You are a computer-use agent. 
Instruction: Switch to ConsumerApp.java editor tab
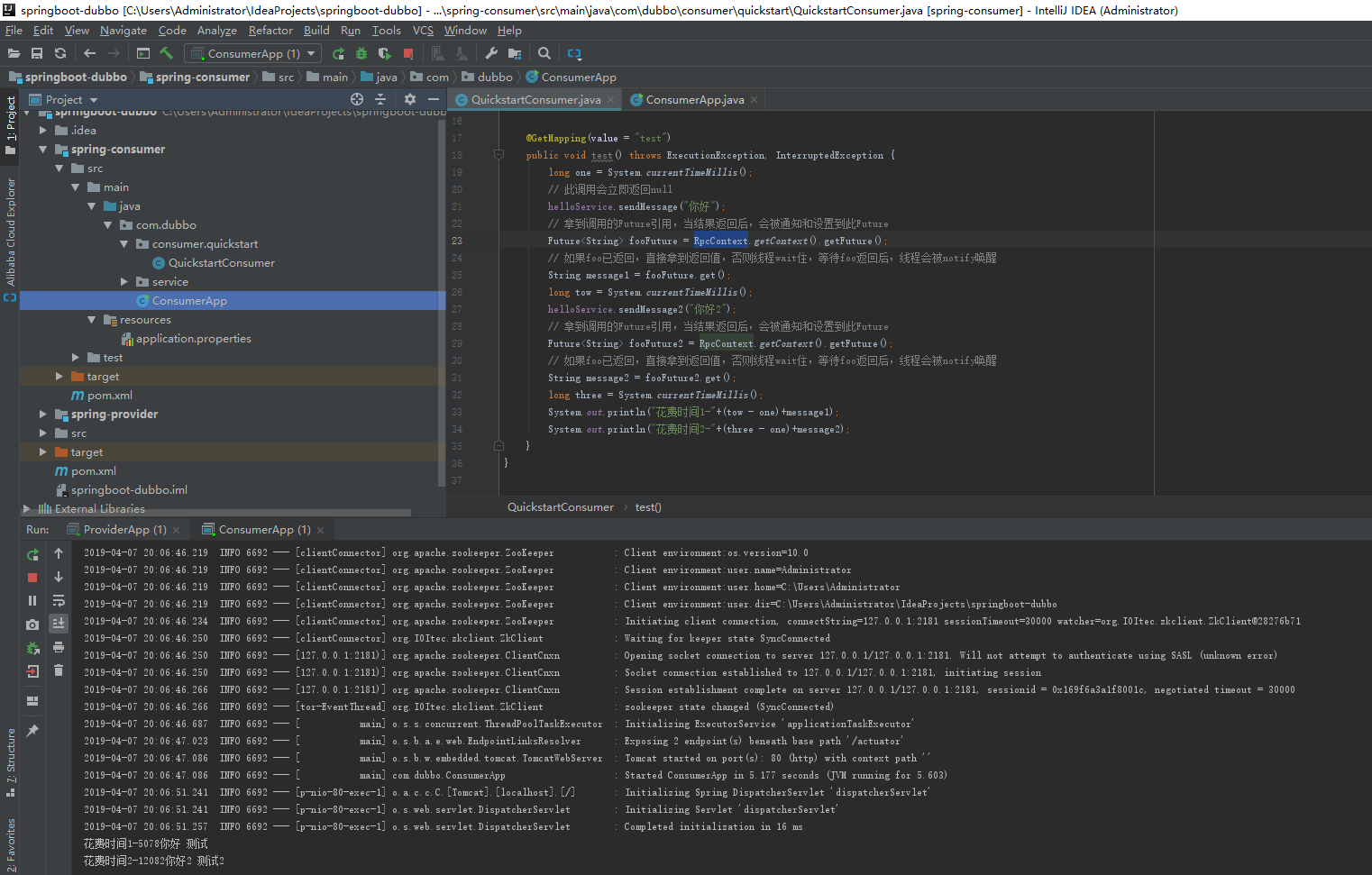coord(694,100)
